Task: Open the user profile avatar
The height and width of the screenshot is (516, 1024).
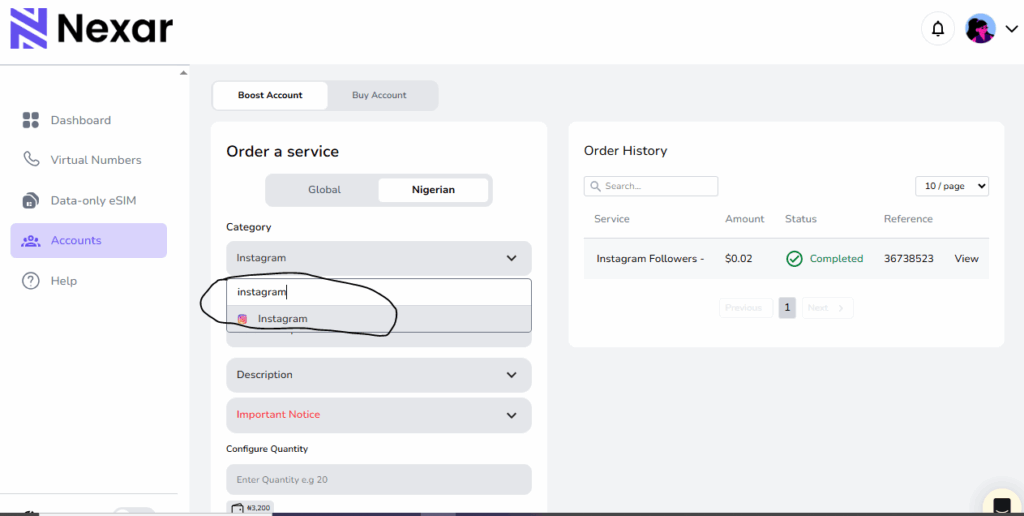Action: [x=980, y=29]
